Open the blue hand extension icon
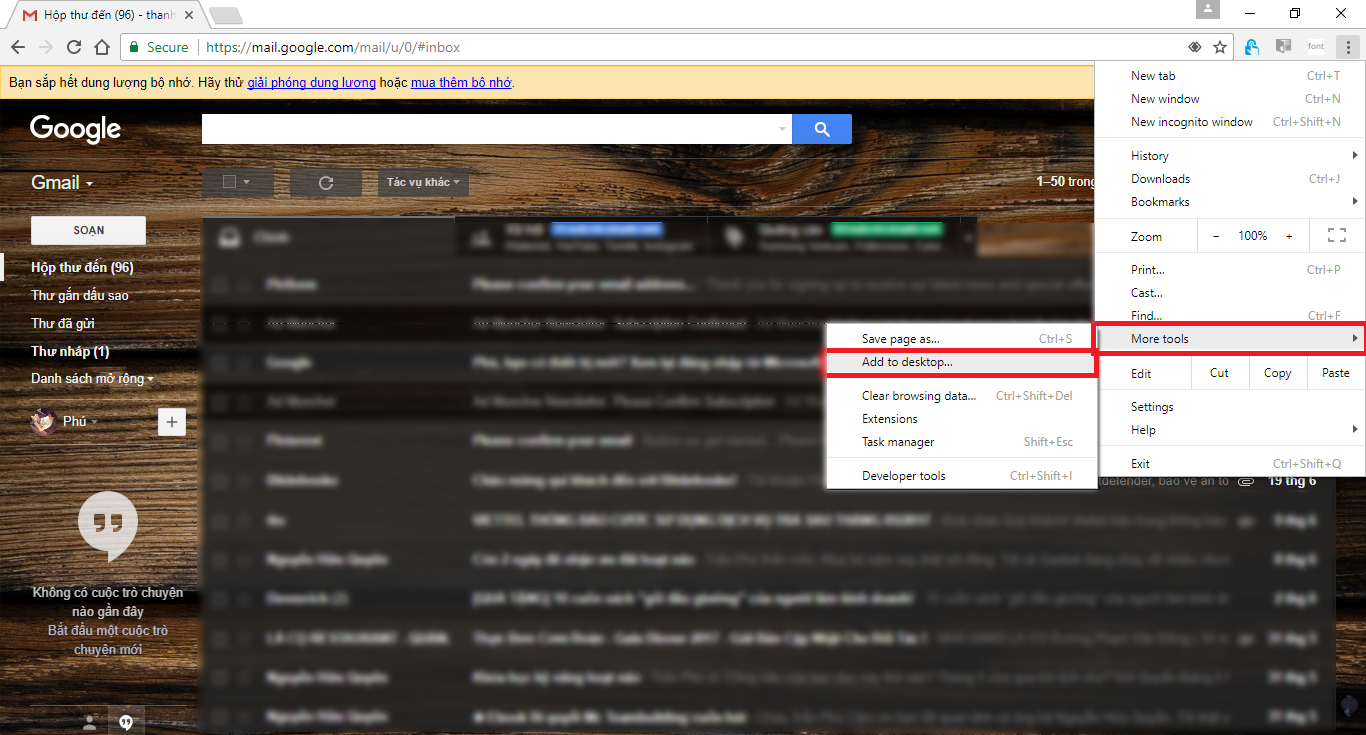Viewport: 1366px width, 735px height. pos(1252,47)
